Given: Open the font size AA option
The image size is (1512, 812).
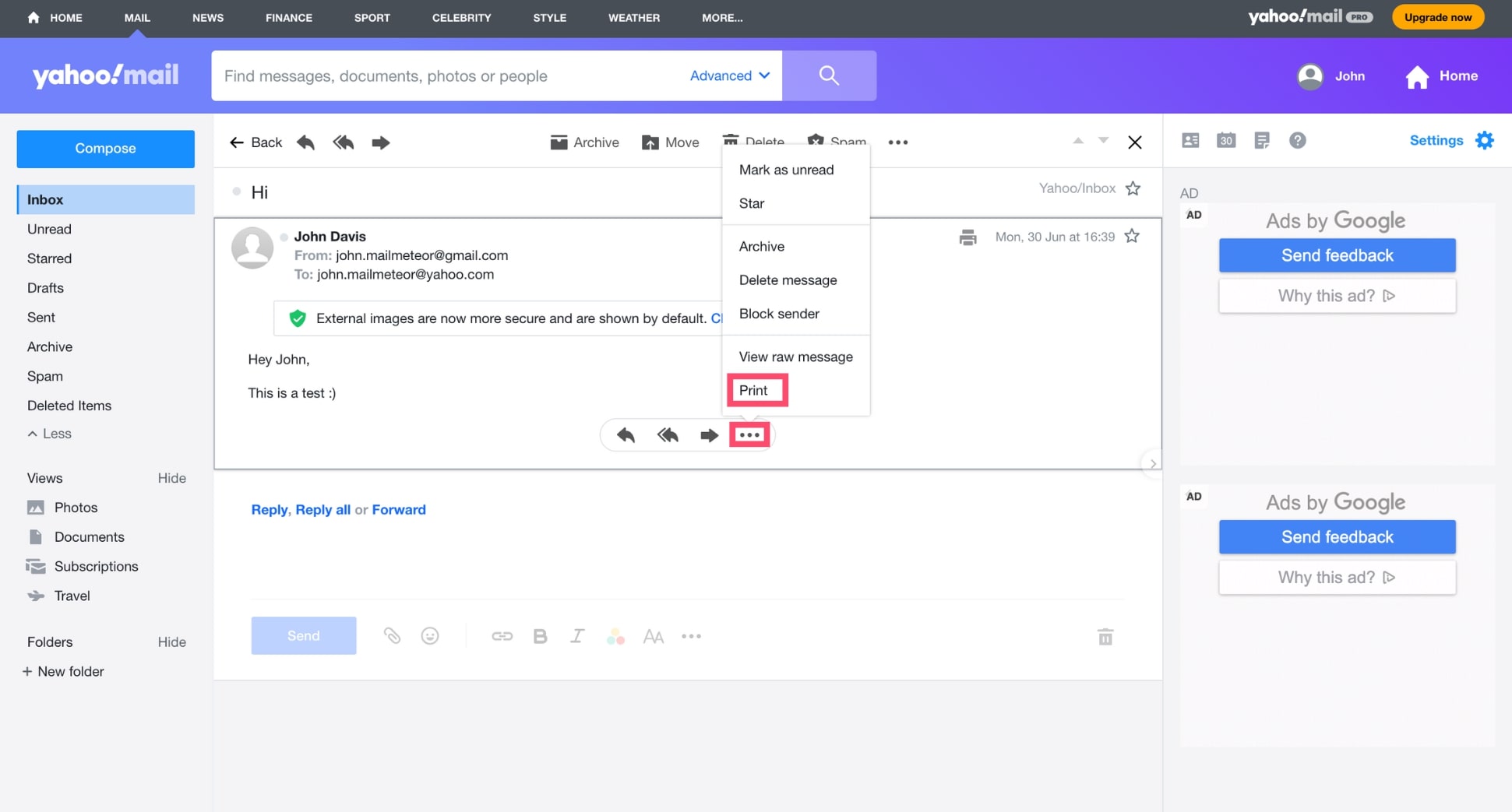Looking at the screenshot, I should coord(654,637).
